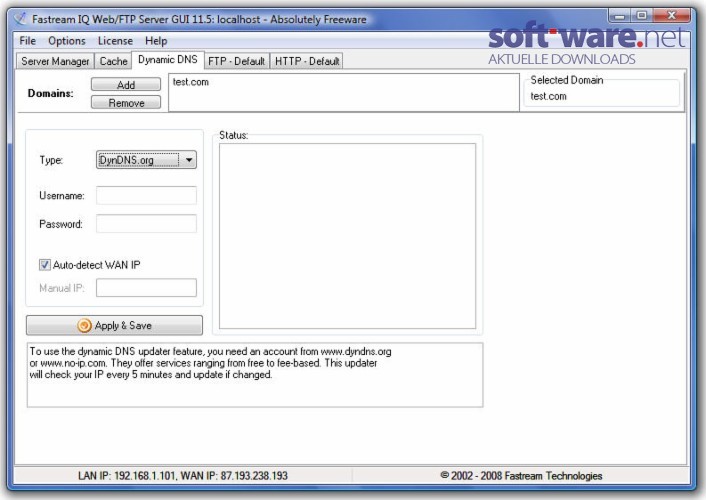Maximize the Fastream window
This screenshot has width=706, height=500.
point(642,16)
